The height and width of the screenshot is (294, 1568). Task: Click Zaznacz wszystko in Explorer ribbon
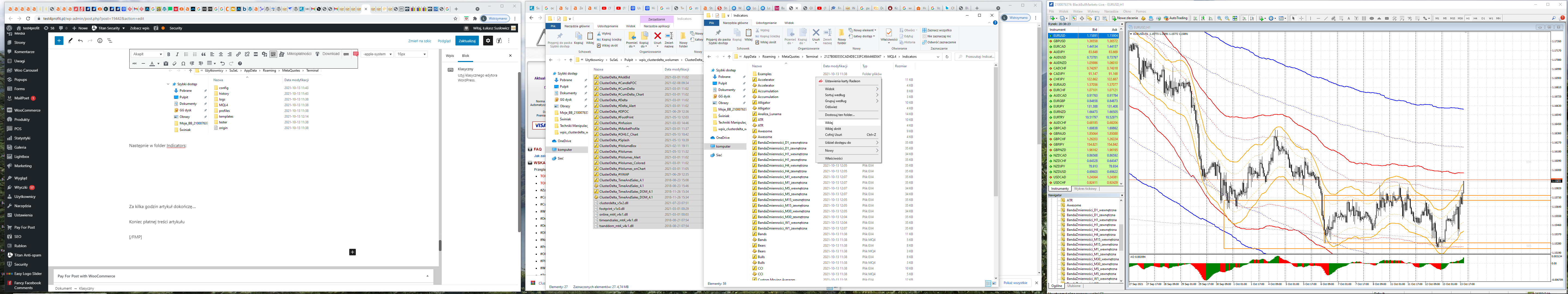coord(937,30)
